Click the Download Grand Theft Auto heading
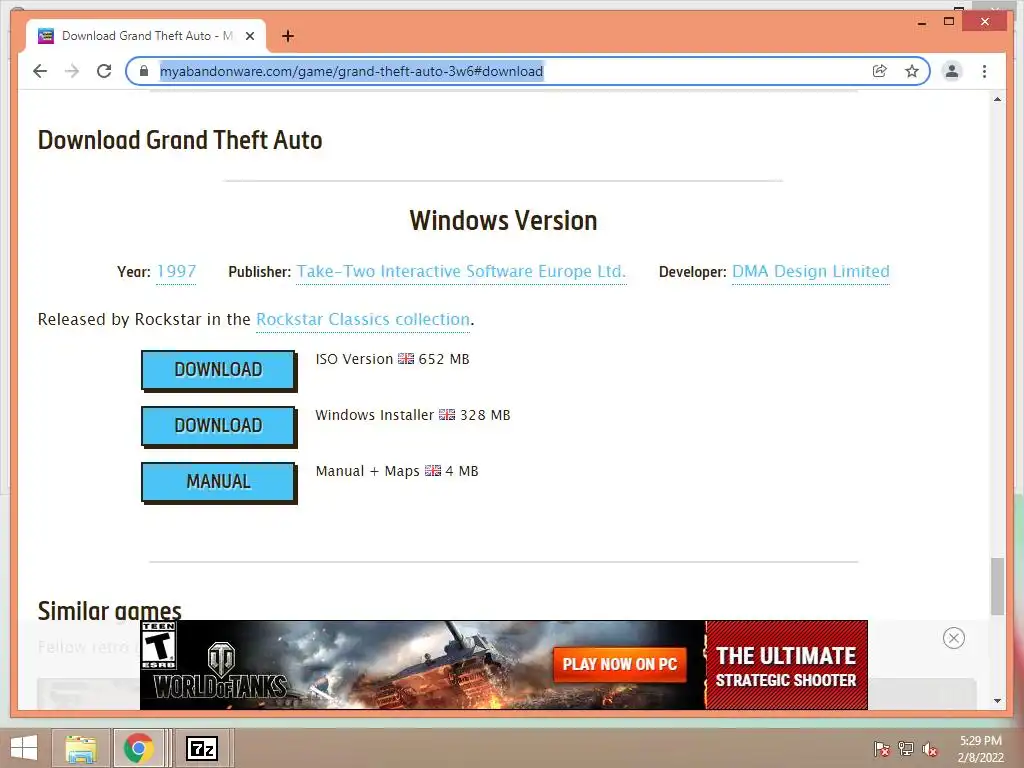1024x768 pixels. coord(180,140)
